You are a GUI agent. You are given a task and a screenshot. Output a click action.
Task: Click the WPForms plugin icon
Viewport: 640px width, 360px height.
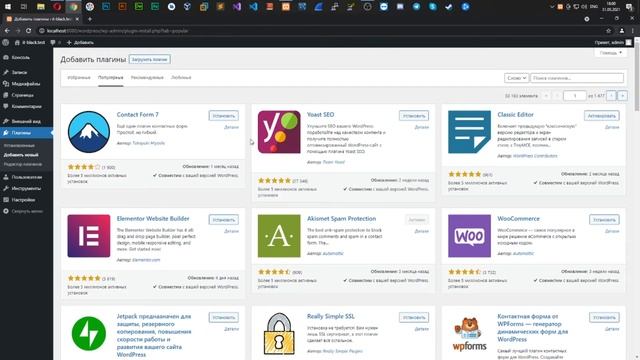point(469,333)
